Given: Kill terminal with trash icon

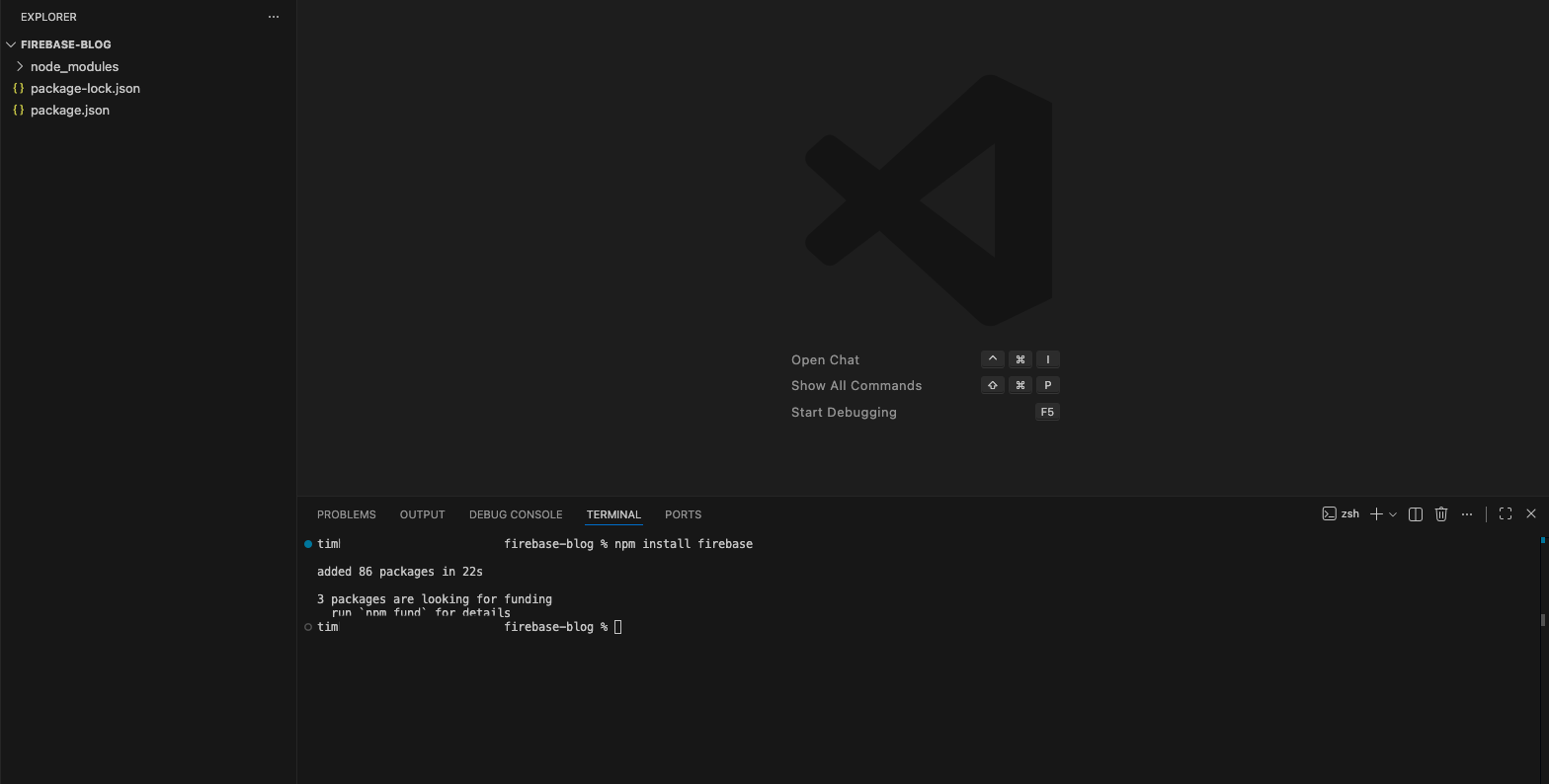Looking at the screenshot, I should click(1441, 513).
